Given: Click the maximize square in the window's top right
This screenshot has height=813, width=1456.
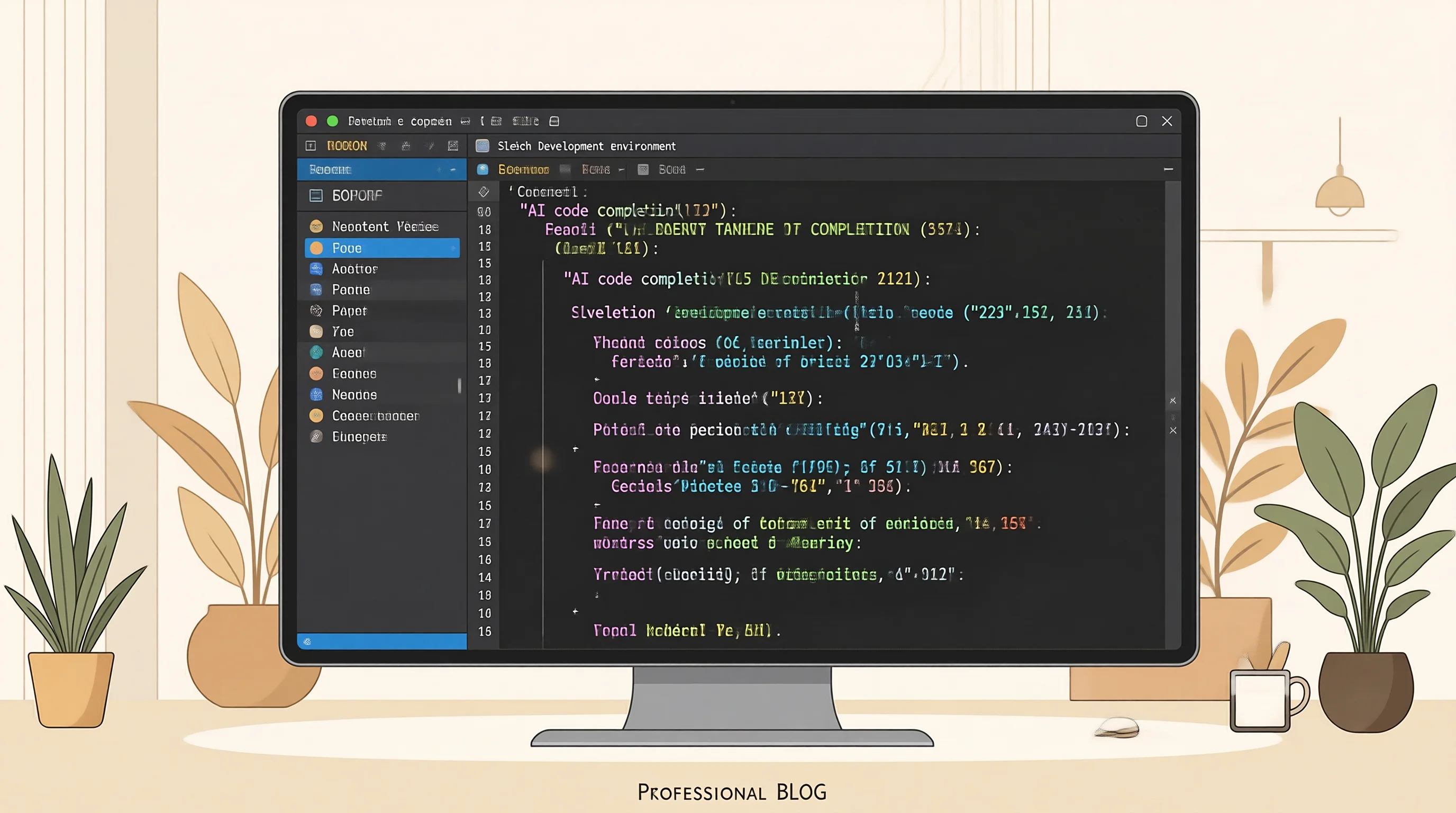Looking at the screenshot, I should coord(1141,121).
